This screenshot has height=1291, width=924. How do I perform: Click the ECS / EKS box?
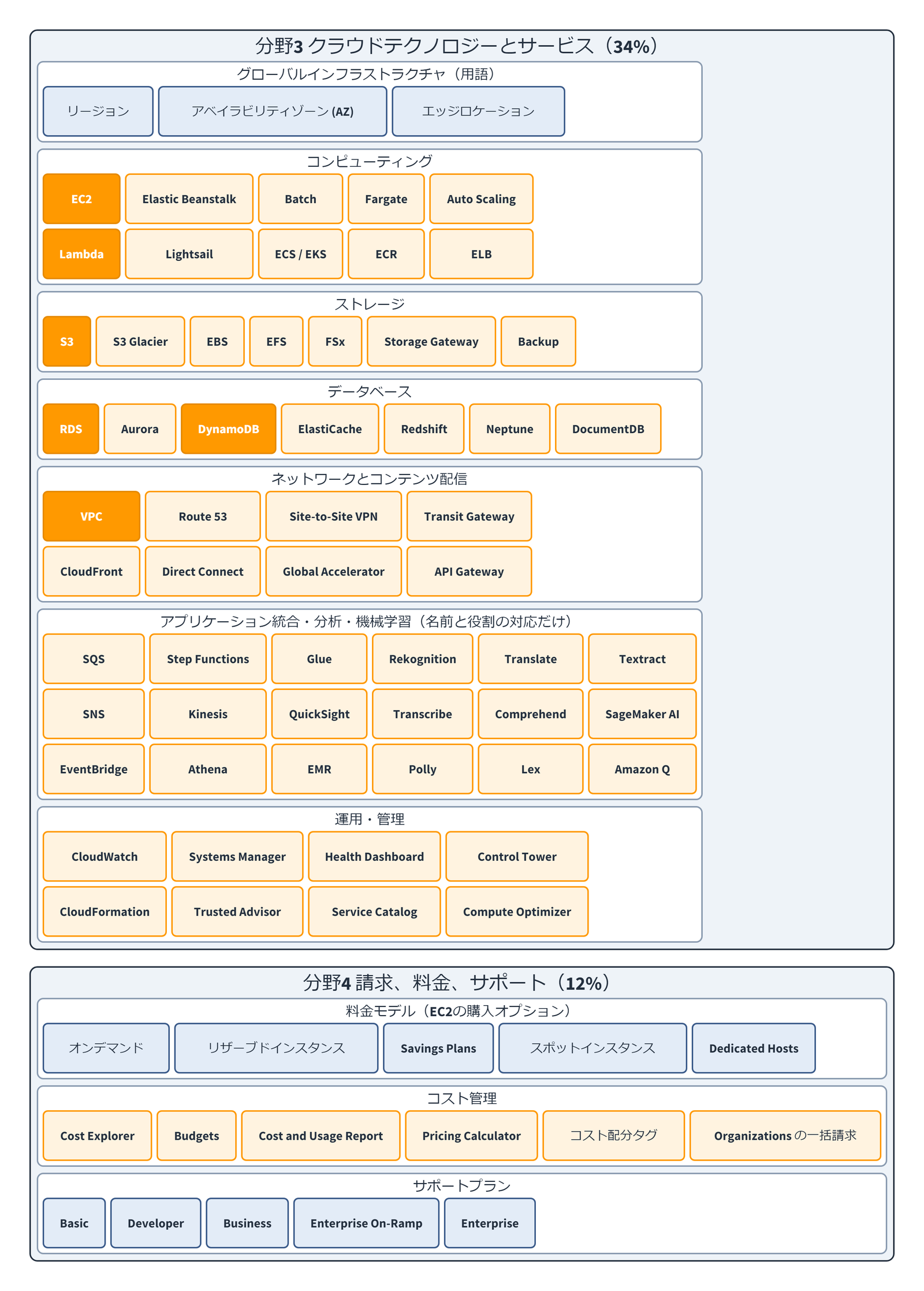pos(300,254)
